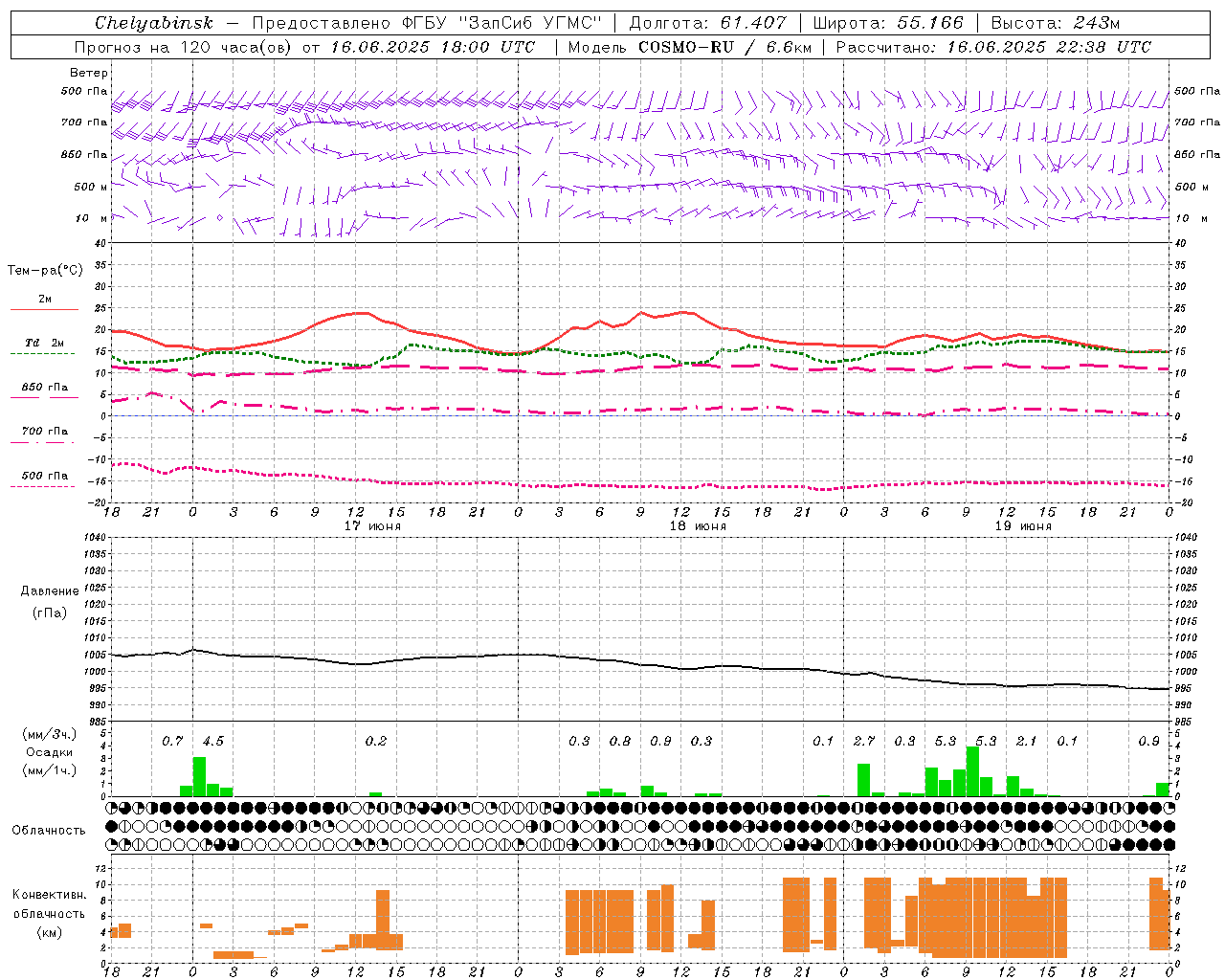Click the 0.7 precipitation total value
Image resolution: width=1225 pixels, height=980 pixels.
(172, 741)
